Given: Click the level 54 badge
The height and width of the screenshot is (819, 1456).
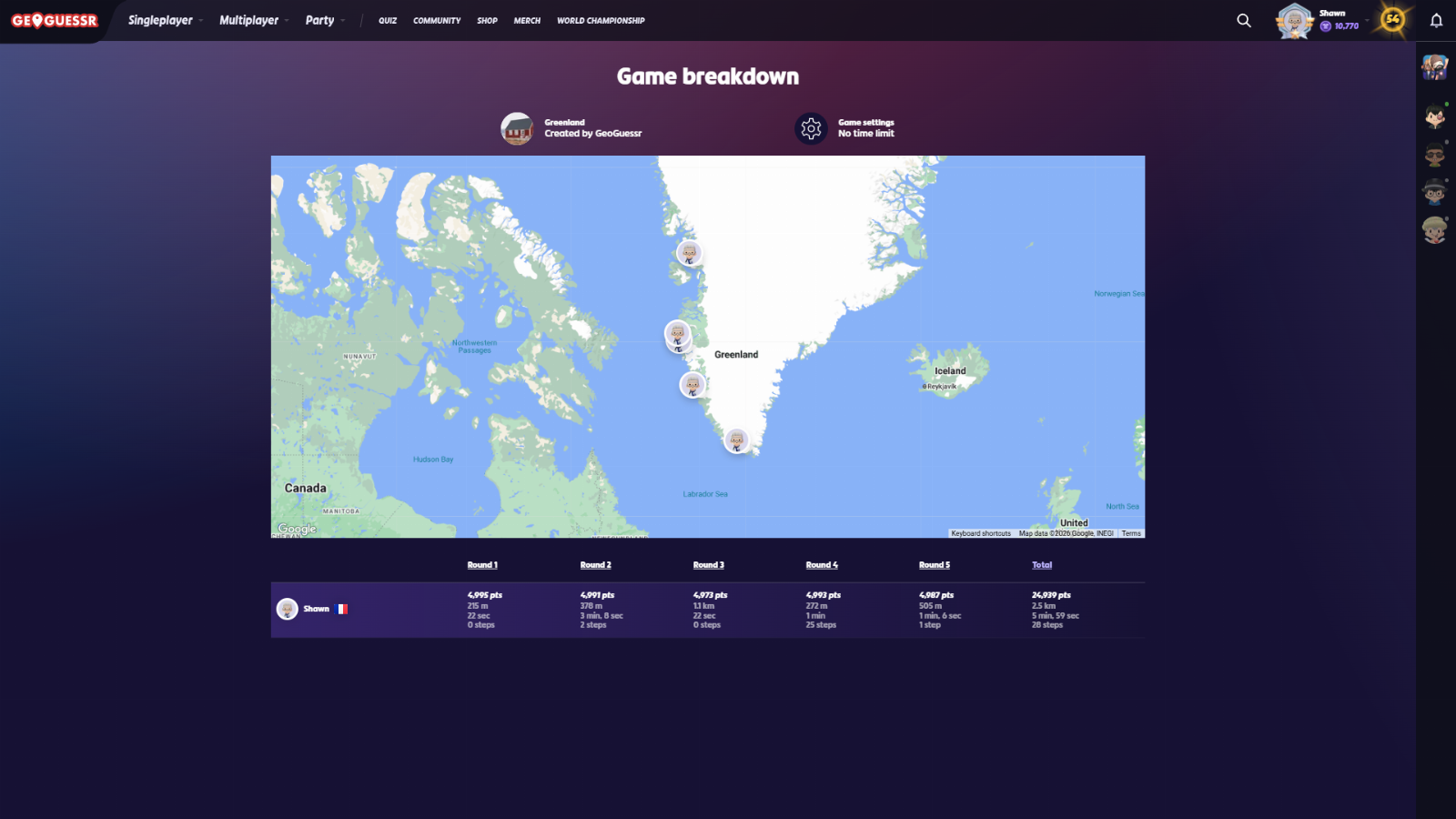Looking at the screenshot, I should (1392, 19).
